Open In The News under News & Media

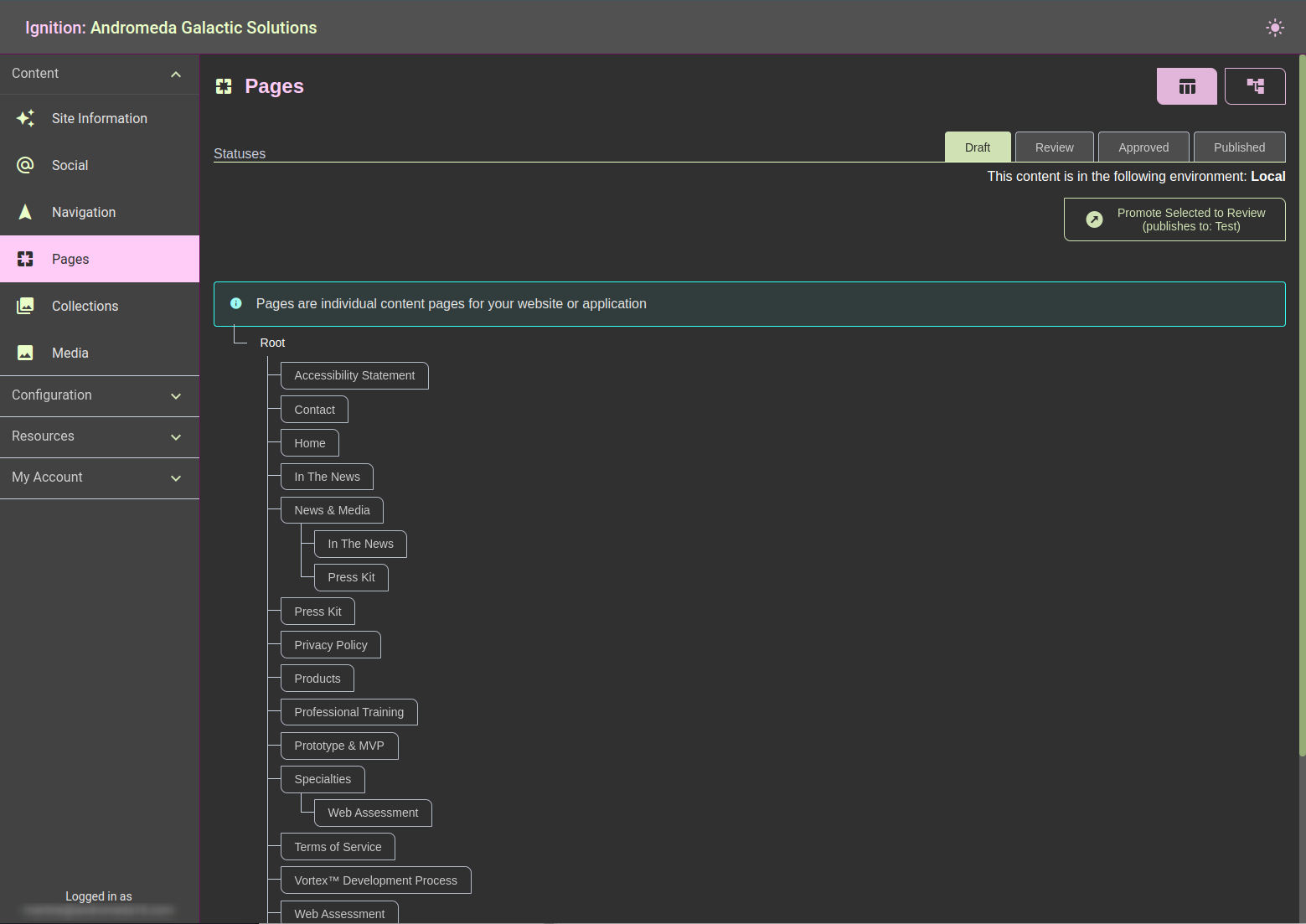click(360, 544)
